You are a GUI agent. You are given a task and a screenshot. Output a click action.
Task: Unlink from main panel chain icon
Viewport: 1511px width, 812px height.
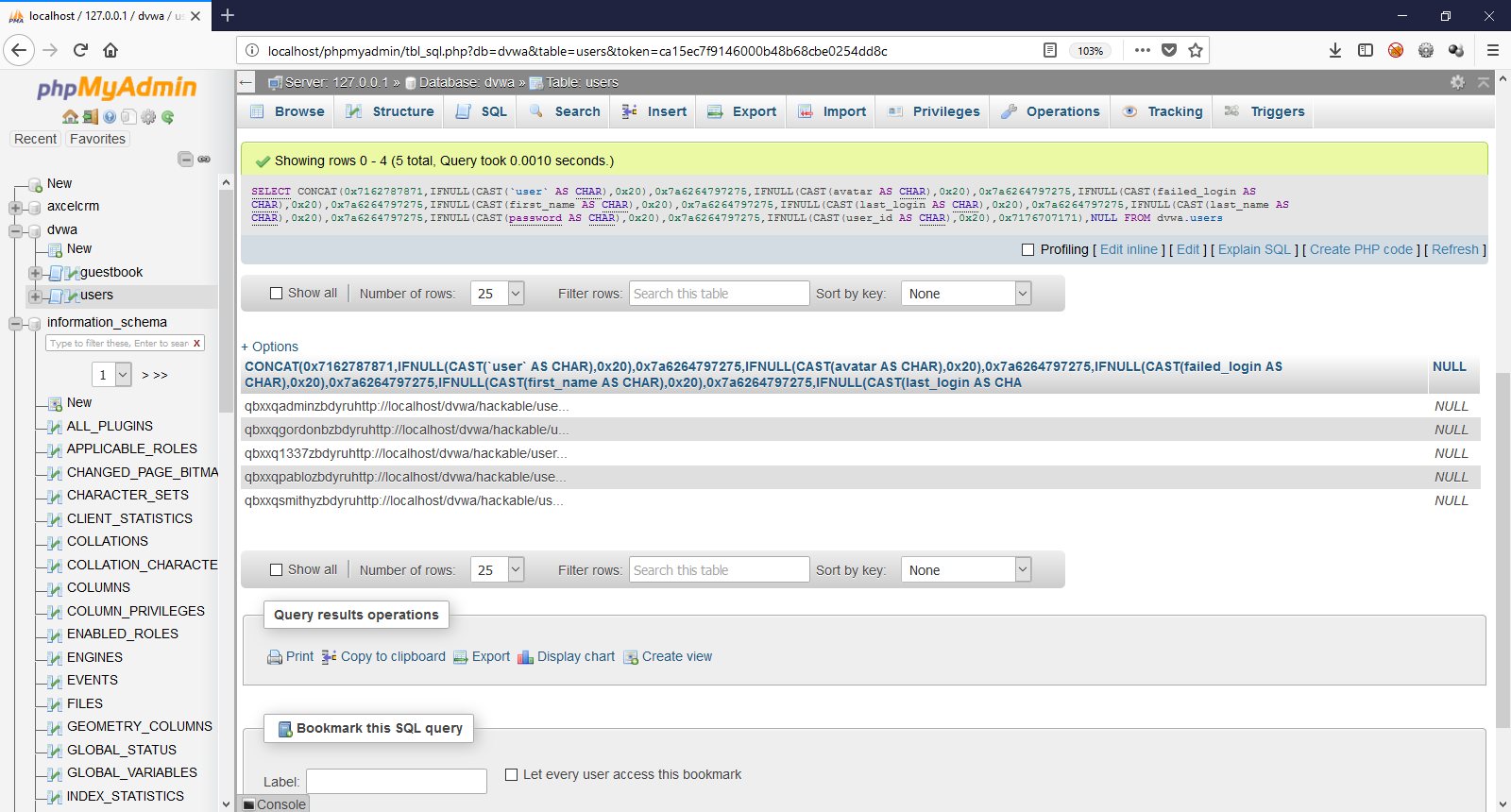click(204, 159)
